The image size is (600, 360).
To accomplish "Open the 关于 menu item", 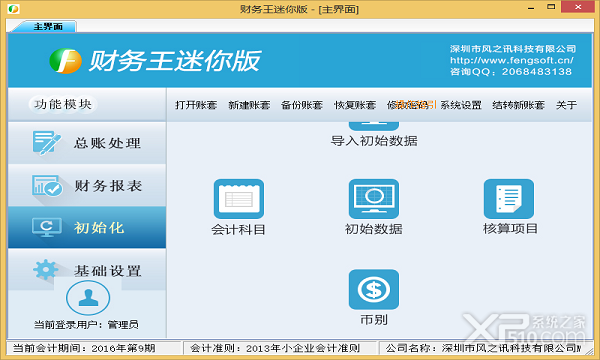I will tap(566, 105).
